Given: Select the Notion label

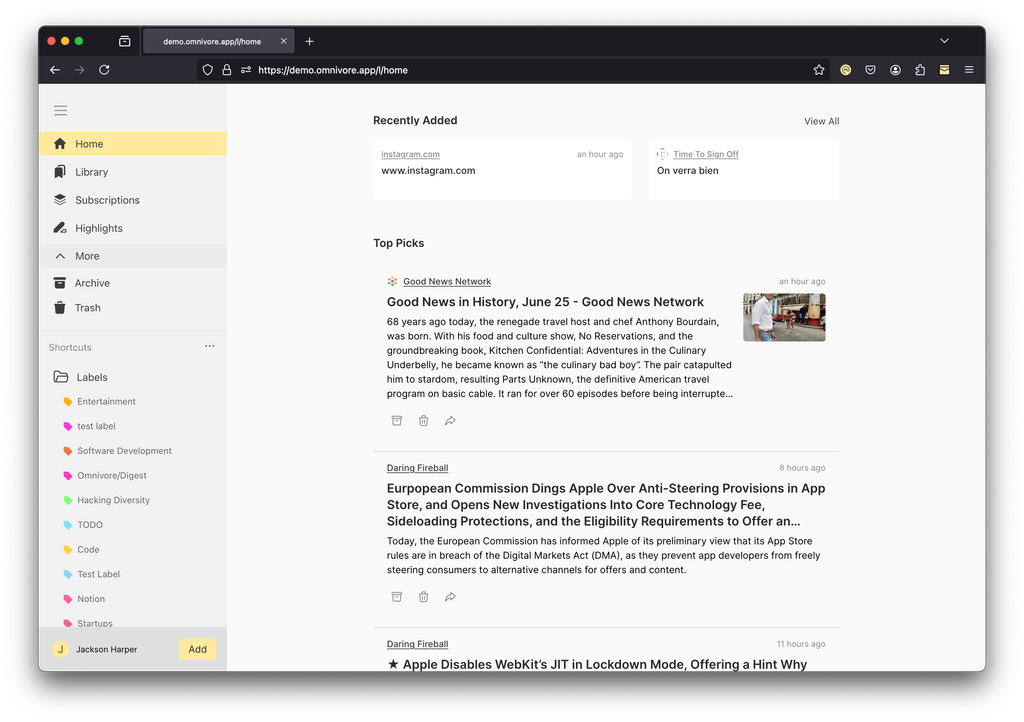Looking at the screenshot, I should click(x=91, y=599).
